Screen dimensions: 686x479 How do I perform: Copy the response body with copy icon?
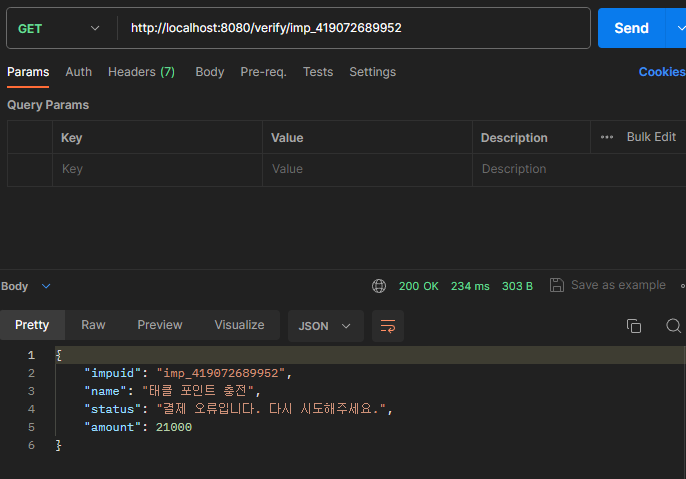coord(634,326)
